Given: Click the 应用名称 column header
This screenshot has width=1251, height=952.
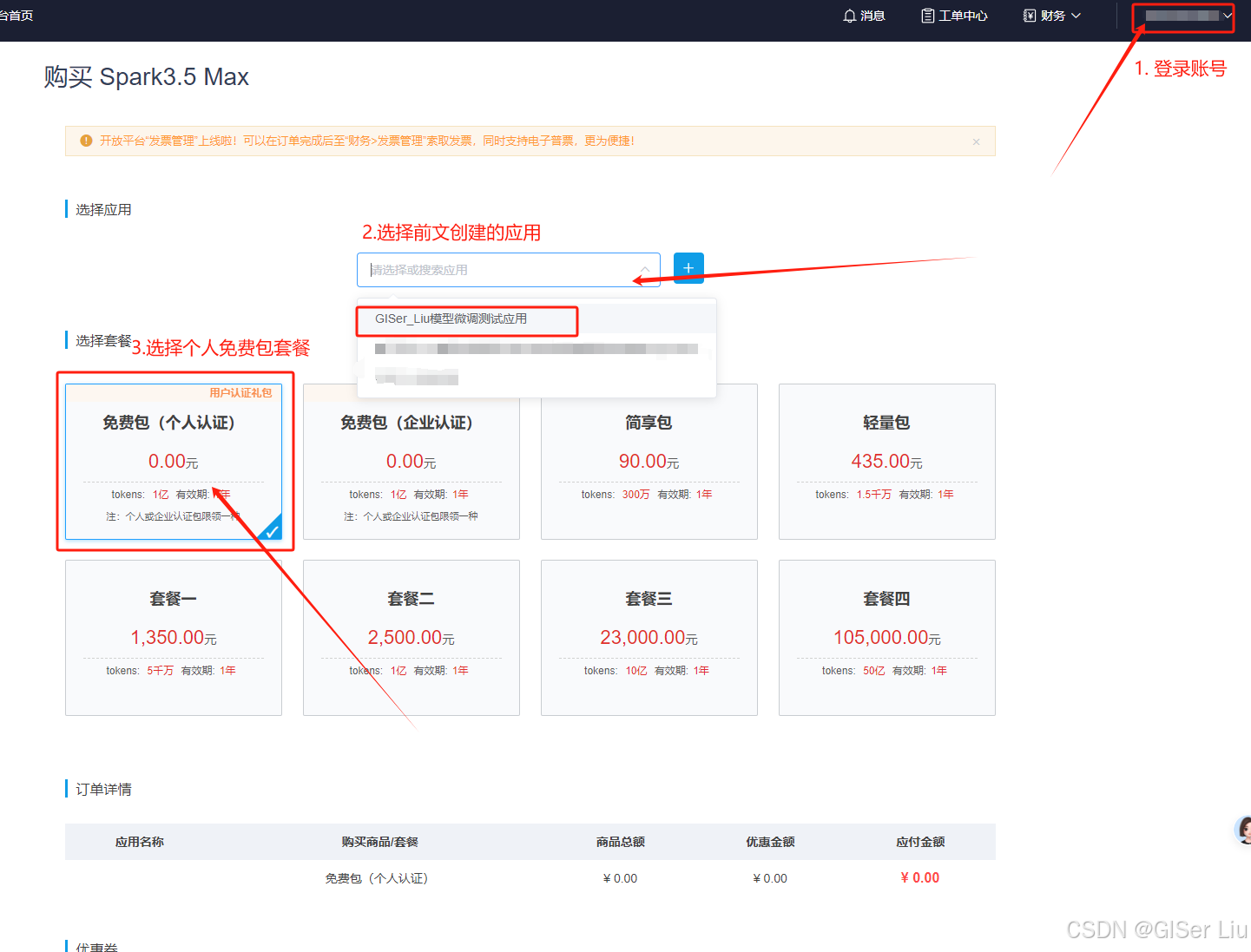Looking at the screenshot, I should coord(140,842).
